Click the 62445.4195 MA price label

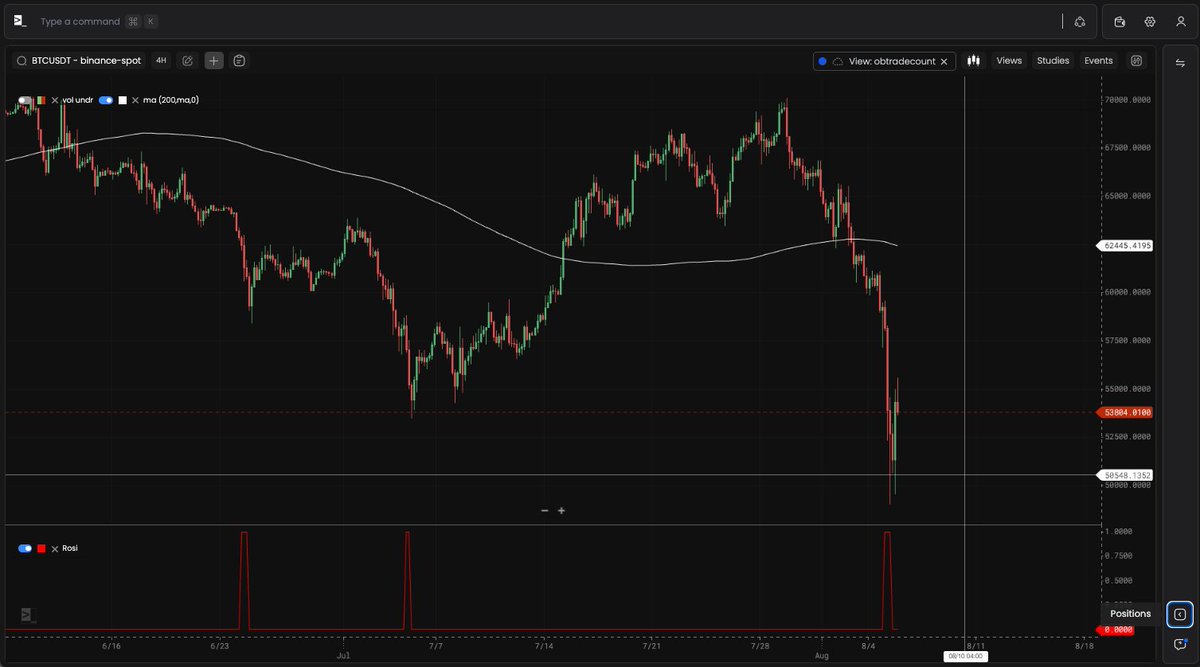click(1126, 245)
